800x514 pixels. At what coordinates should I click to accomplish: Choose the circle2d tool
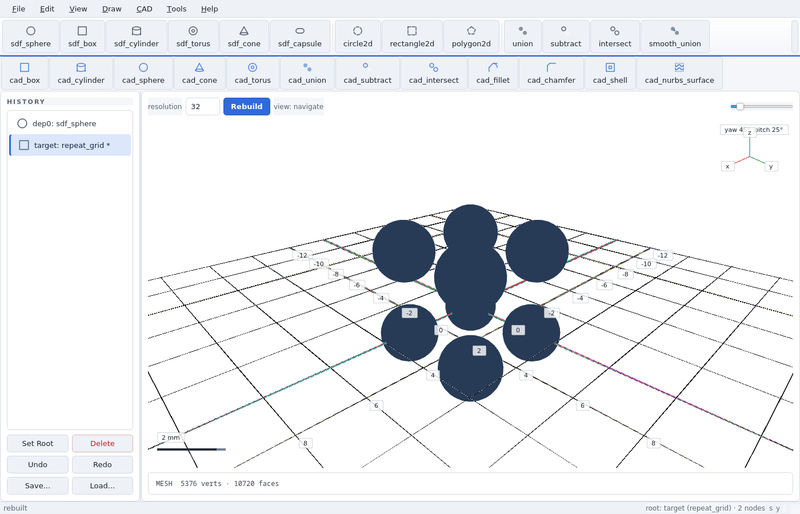click(x=358, y=37)
